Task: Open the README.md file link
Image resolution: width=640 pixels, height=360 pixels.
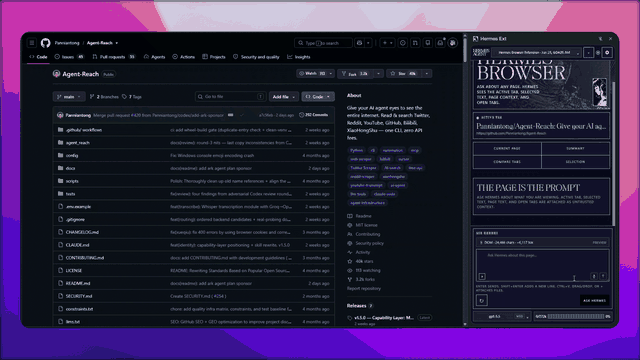Action: [78, 283]
